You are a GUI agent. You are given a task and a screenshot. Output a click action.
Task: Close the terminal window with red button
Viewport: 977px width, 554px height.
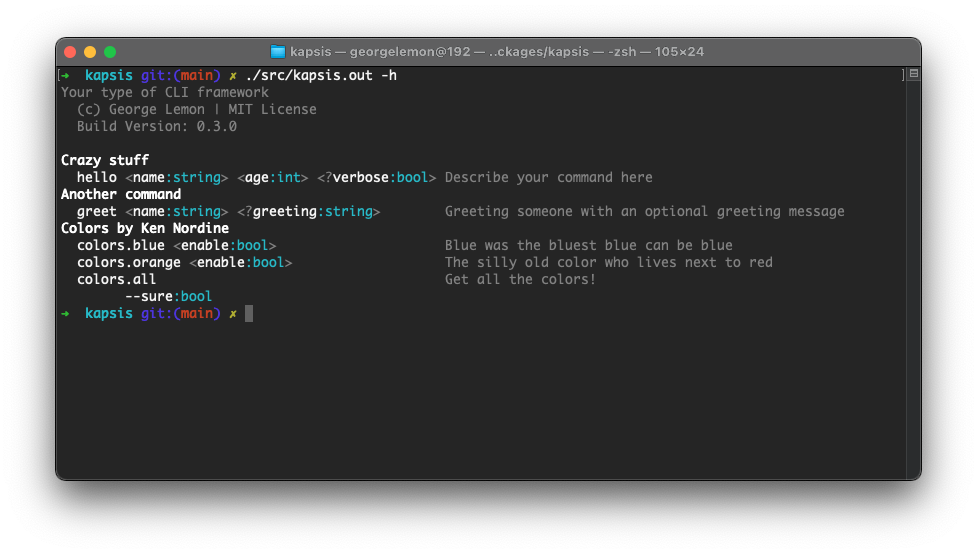click(x=70, y=52)
